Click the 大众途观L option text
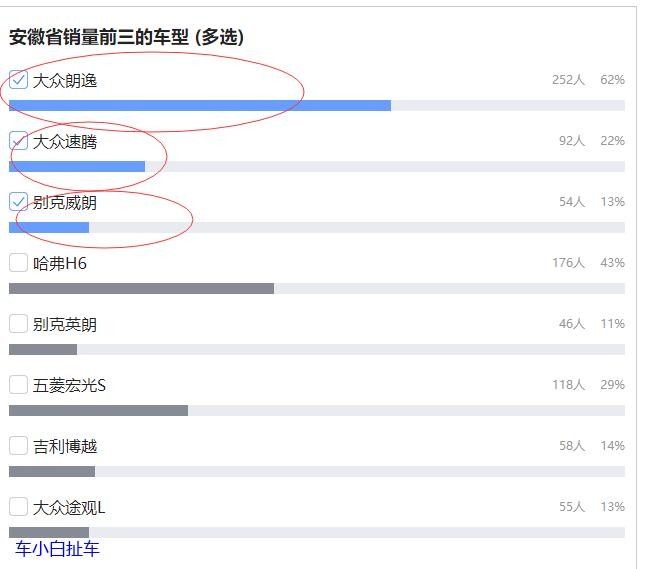 point(69,508)
